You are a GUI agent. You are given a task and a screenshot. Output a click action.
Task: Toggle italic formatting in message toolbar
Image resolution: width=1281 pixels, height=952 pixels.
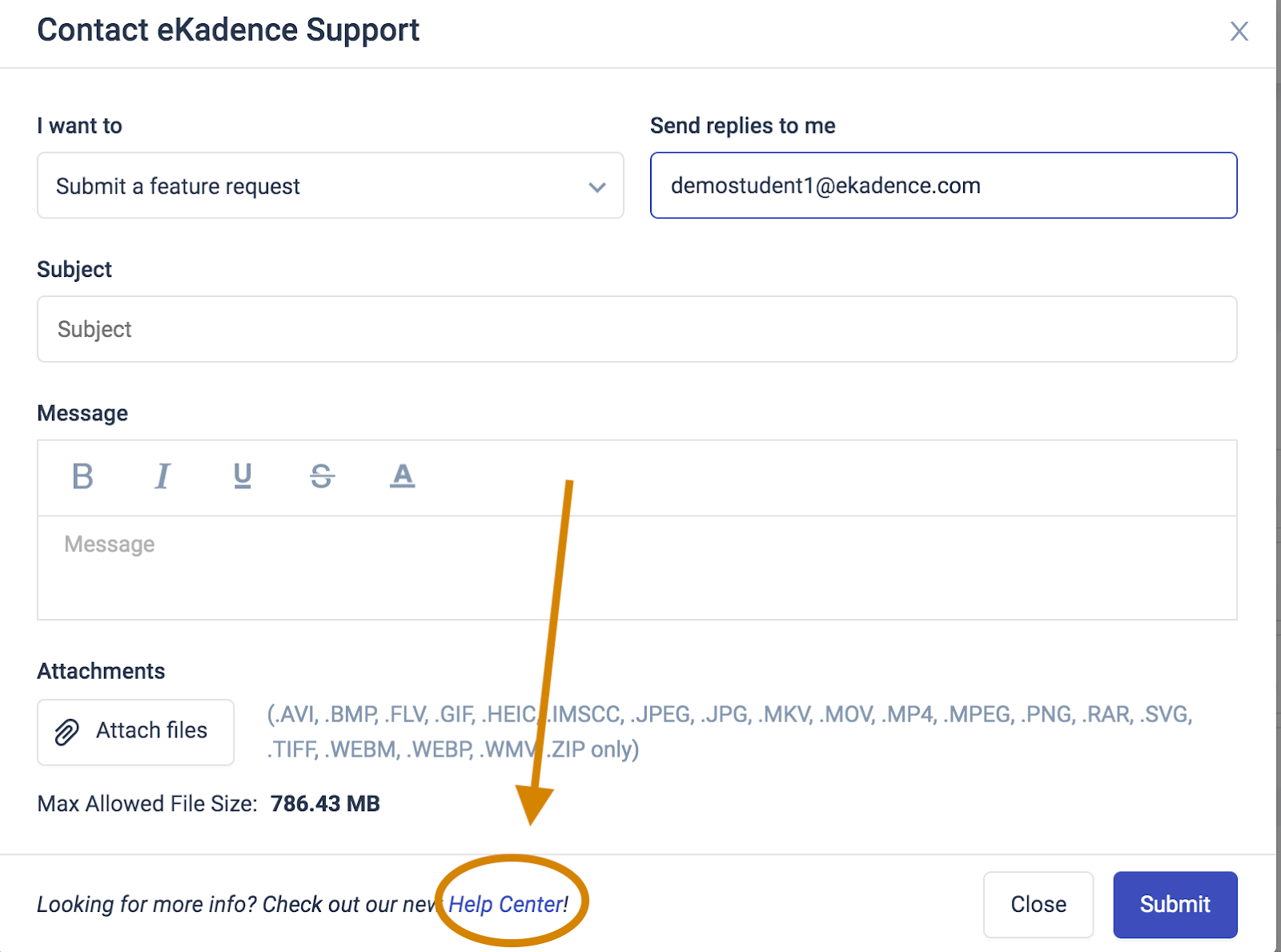point(163,476)
